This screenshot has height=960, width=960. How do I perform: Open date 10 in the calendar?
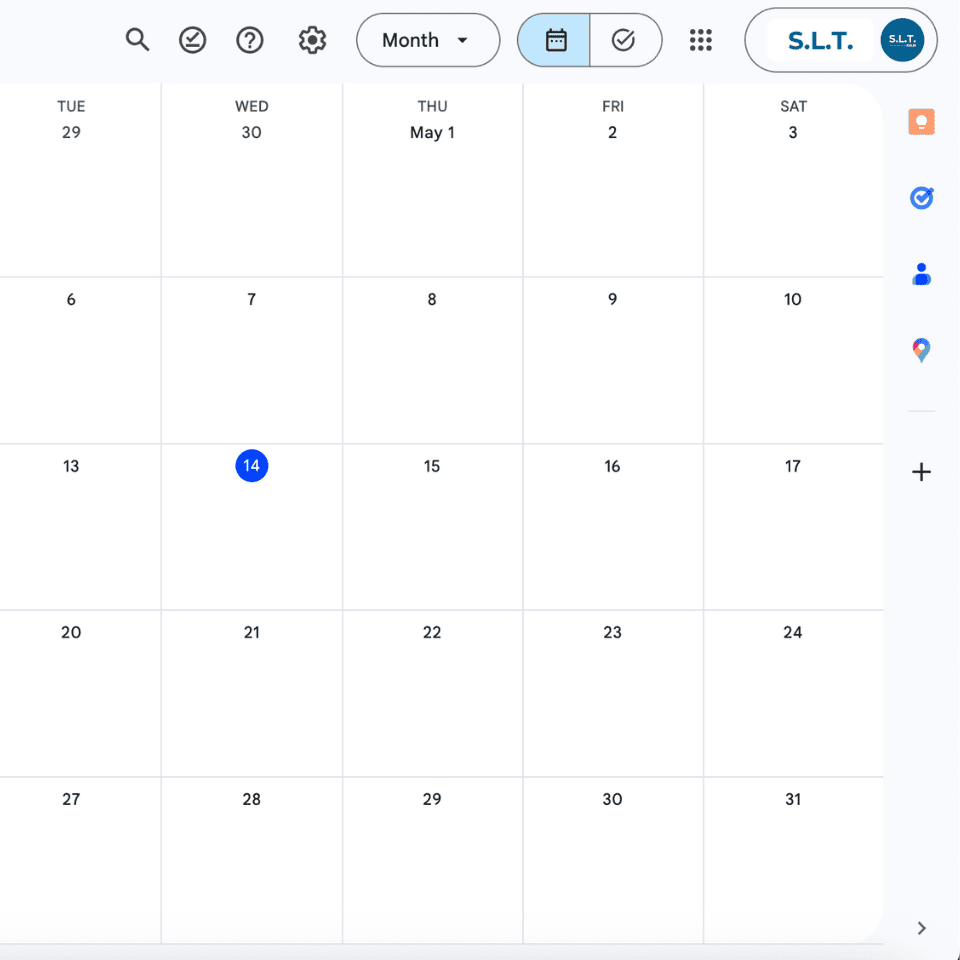[x=793, y=299]
